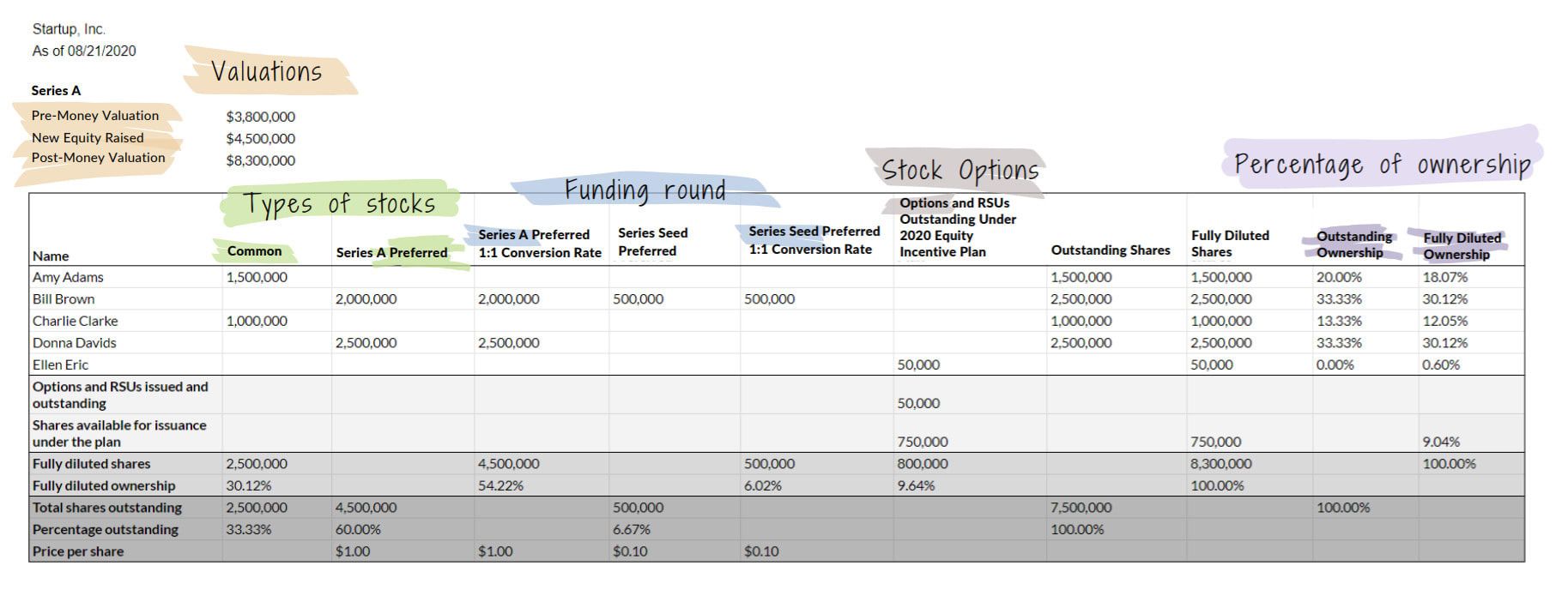Select the "Fully Diluted Ownership" column header
The image size is (1568, 596).
(1462, 246)
